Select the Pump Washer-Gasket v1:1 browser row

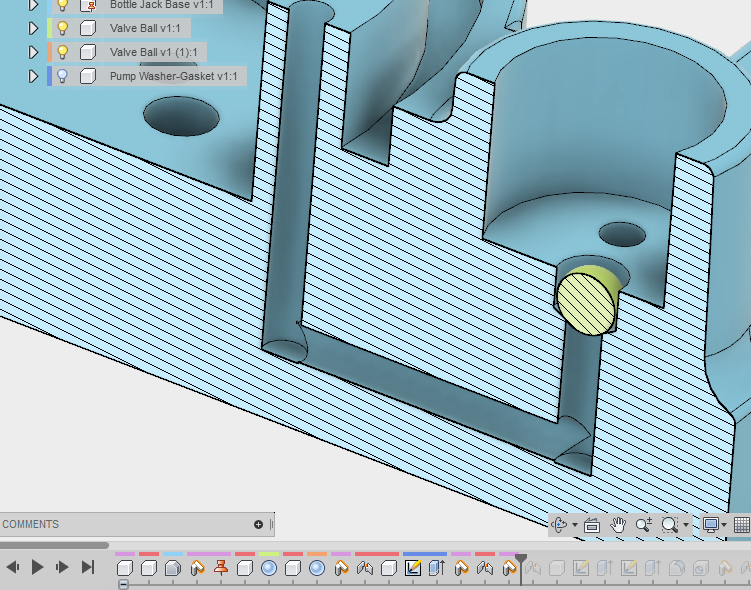[x=147, y=76]
